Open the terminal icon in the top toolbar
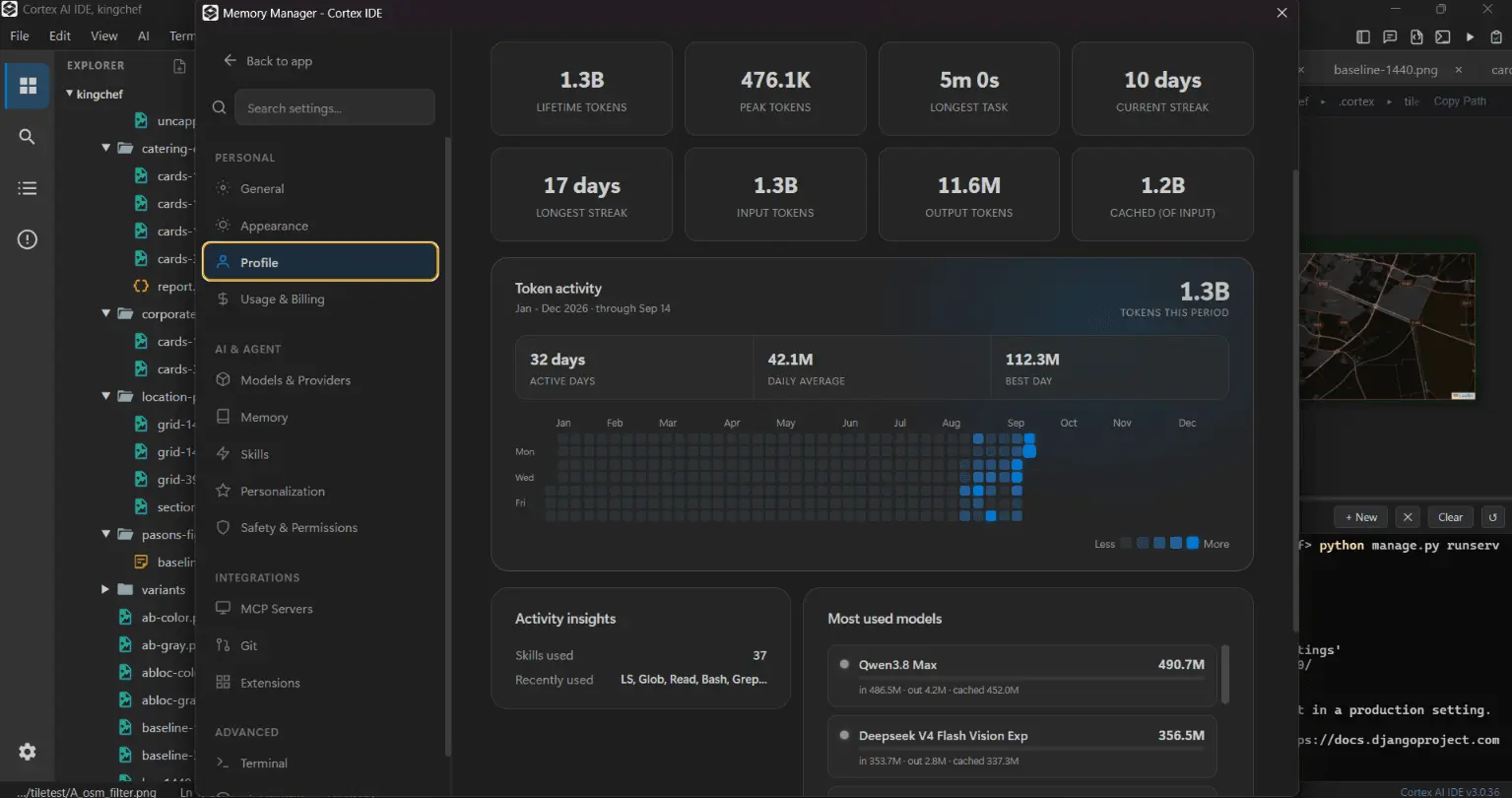1512x798 pixels. coord(1443,37)
